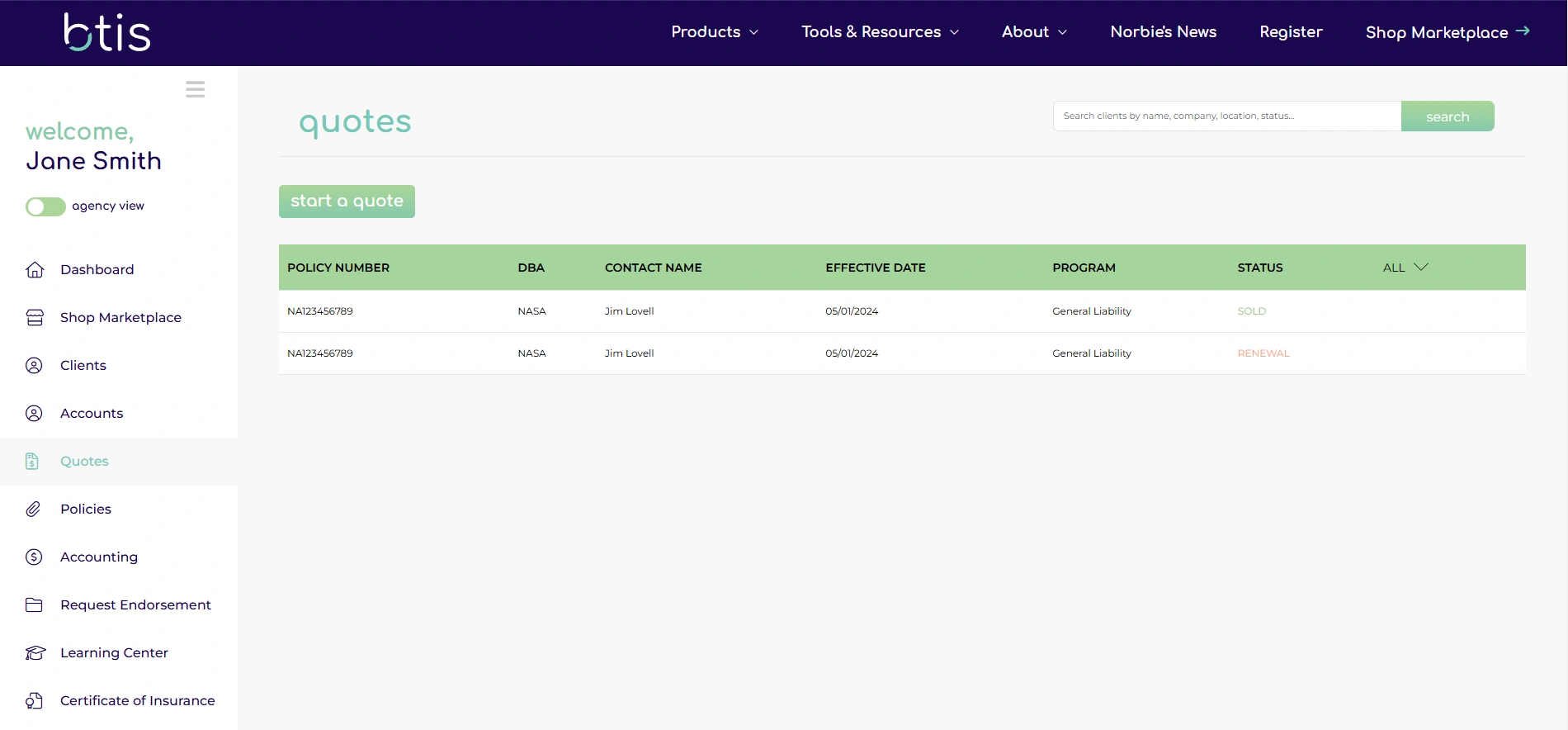
Task: Select Accounts in the sidebar menu
Action: click(x=92, y=414)
